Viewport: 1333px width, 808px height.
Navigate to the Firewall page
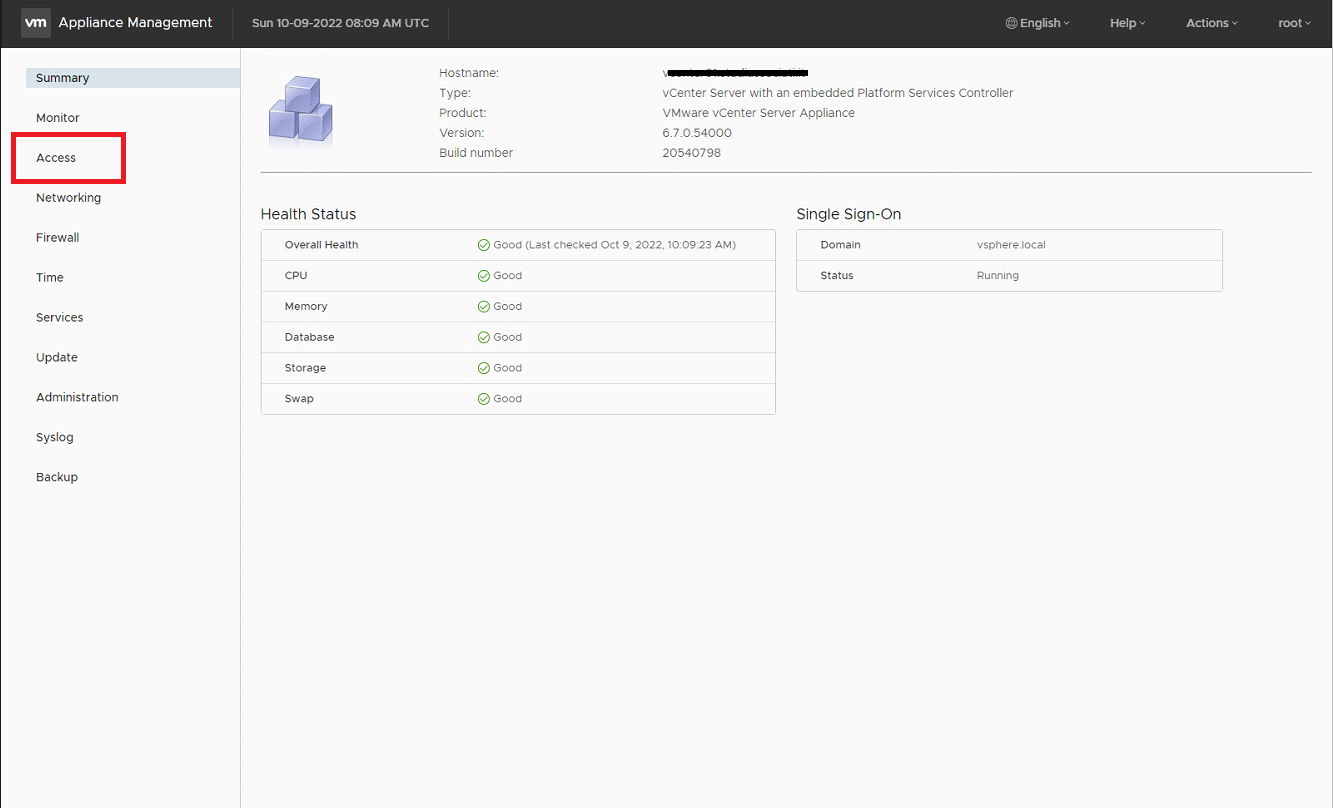[x=58, y=238]
